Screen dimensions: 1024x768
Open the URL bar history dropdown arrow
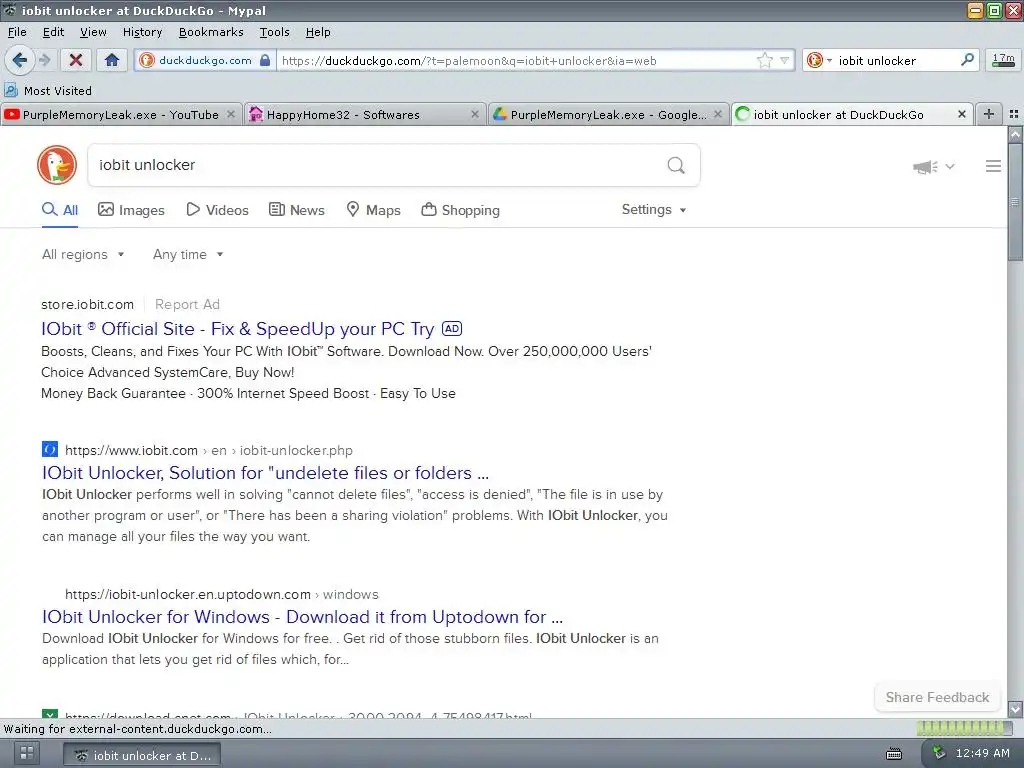[784, 61]
